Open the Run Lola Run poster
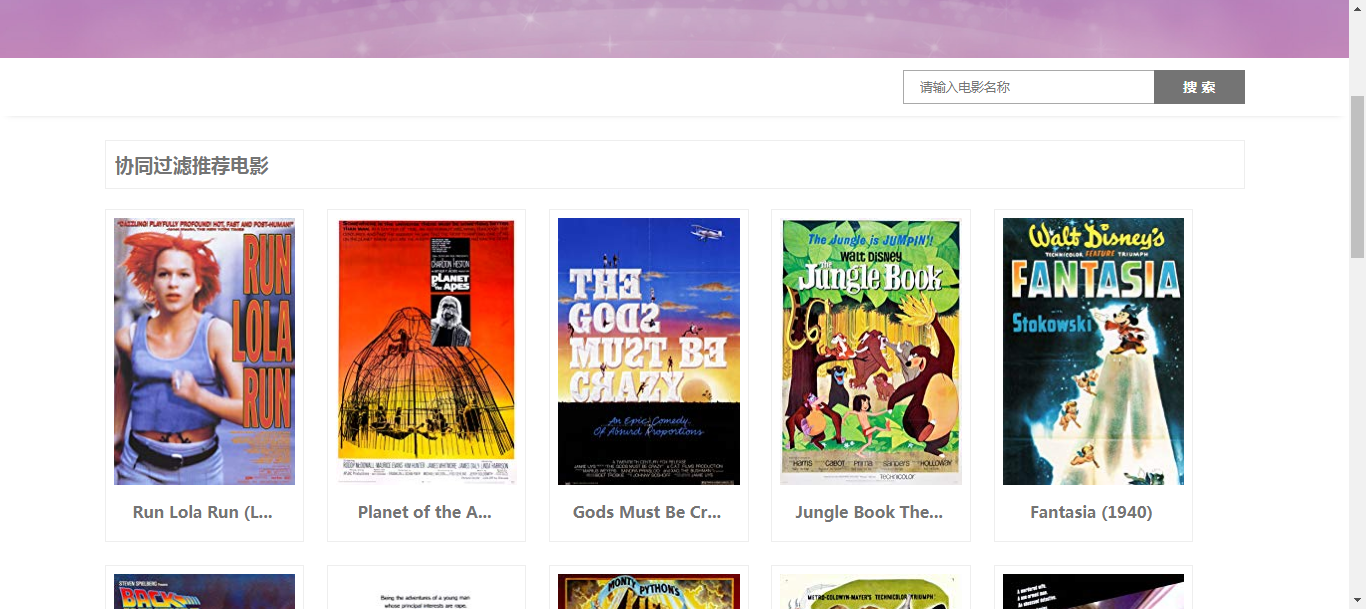 pos(204,351)
